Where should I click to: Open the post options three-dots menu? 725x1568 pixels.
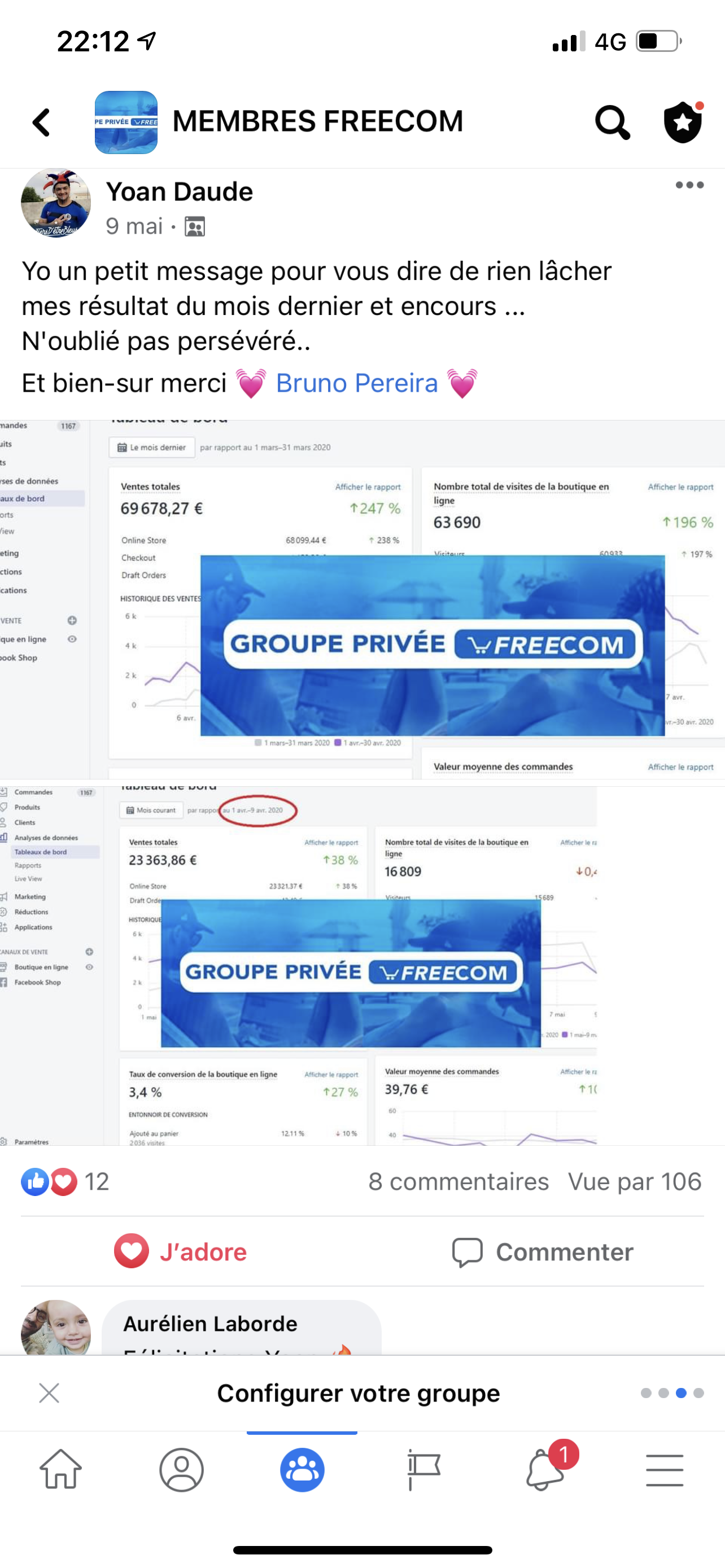(689, 185)
